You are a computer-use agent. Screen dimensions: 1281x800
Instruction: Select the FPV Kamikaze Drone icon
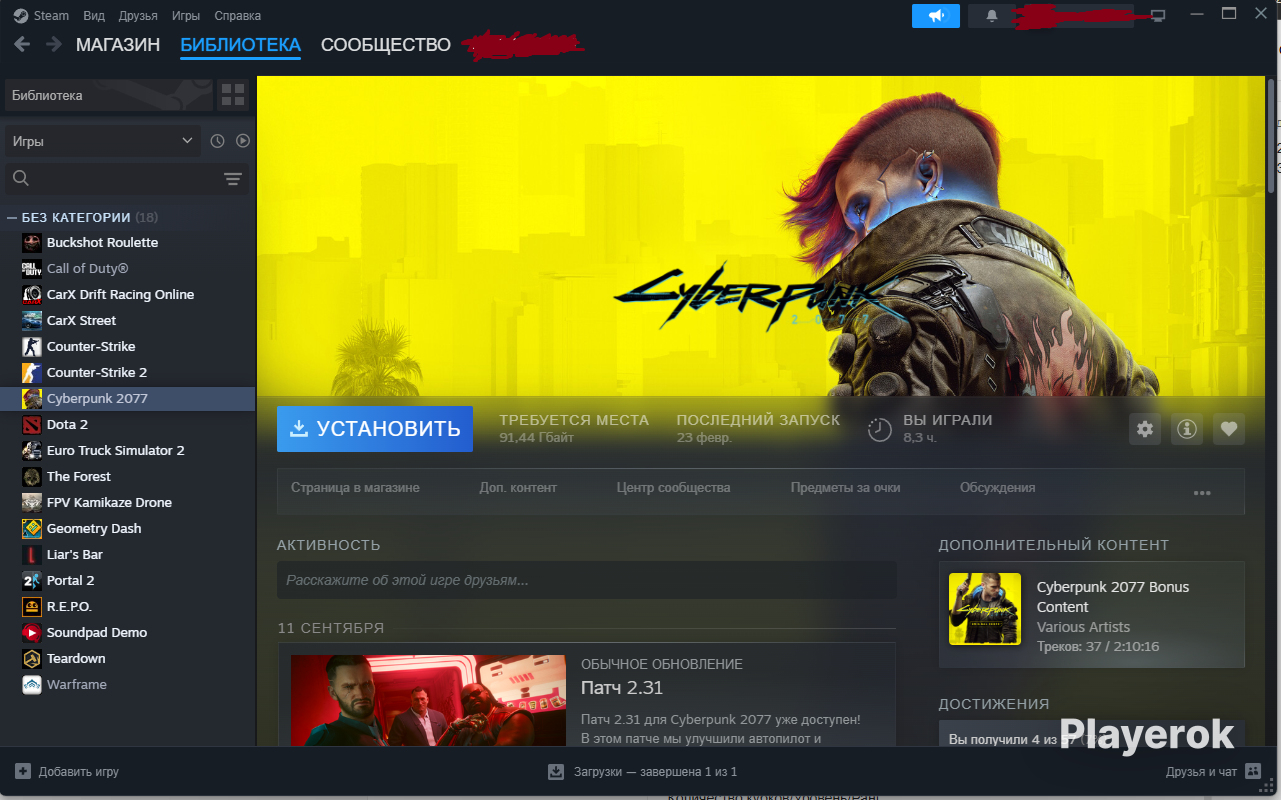pyautogui.click(x=31, y=503)
